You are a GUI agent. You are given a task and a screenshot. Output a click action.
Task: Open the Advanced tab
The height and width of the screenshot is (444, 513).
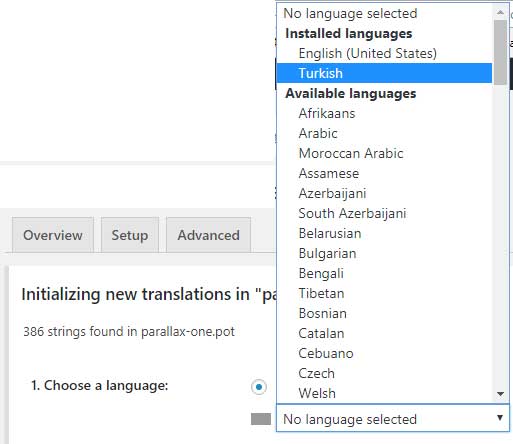point(208,235)
